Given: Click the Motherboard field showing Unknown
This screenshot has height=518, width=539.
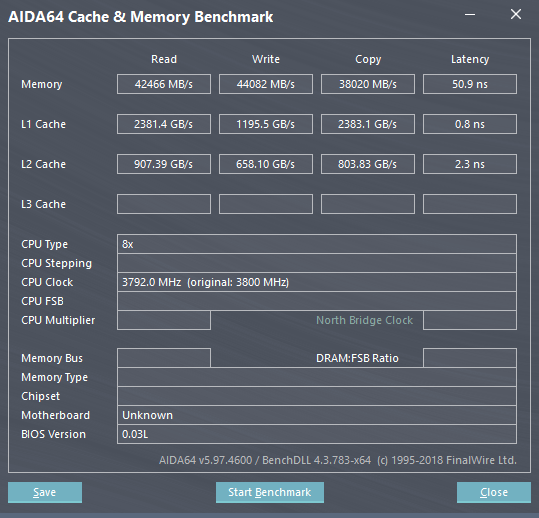Looking at the screenshot, I should 317,415.
